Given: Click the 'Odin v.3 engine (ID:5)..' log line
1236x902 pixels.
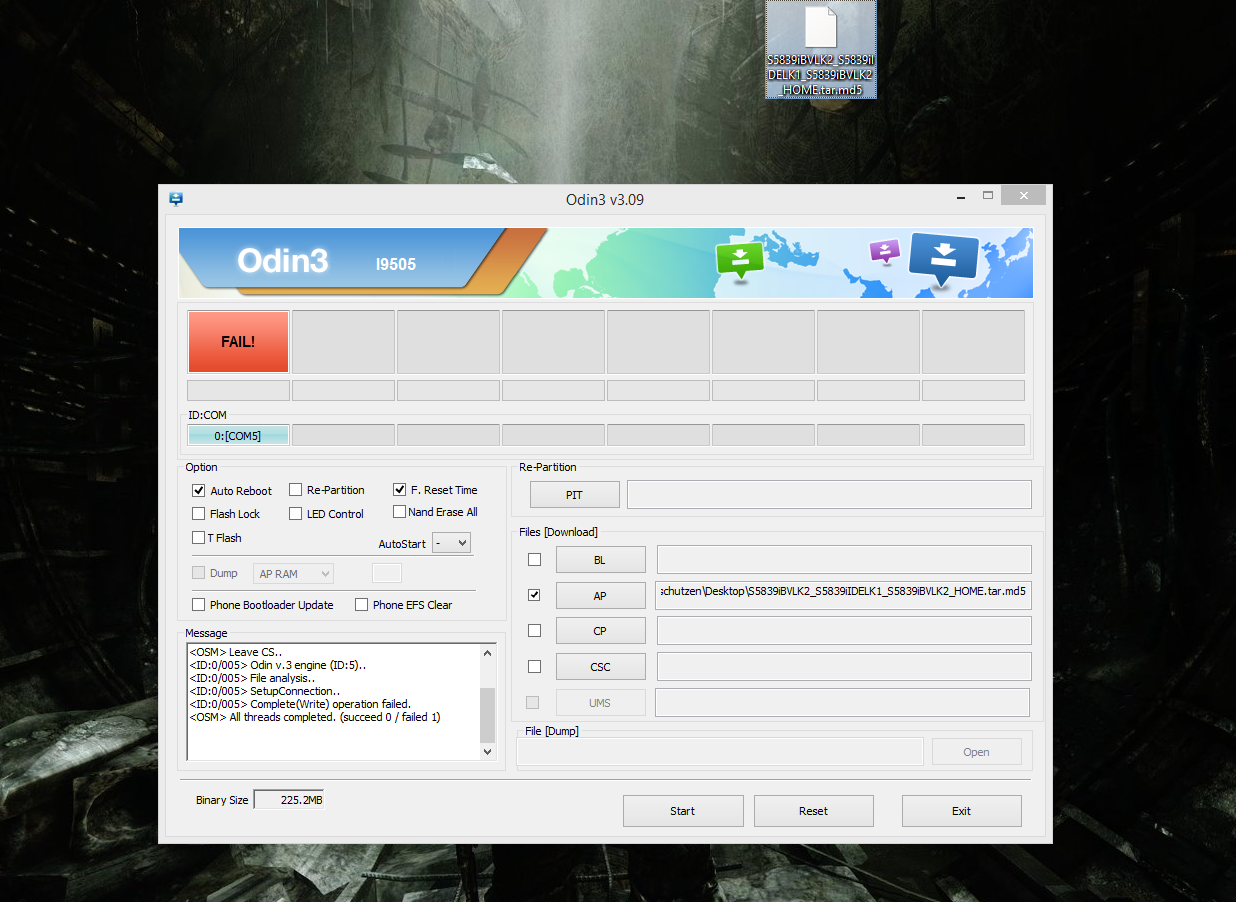Looking at the screenshot, I should (278, 665).
